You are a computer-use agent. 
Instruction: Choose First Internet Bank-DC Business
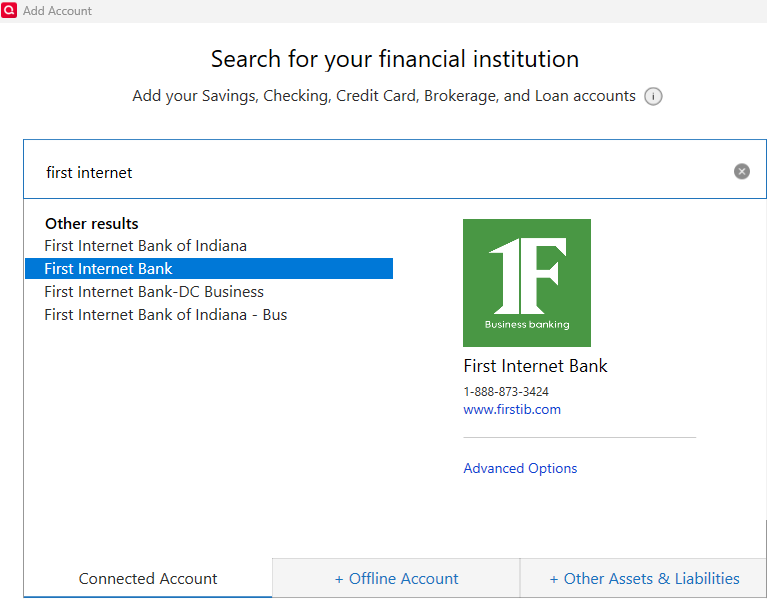pyautogui.click(x=154, y=292)
